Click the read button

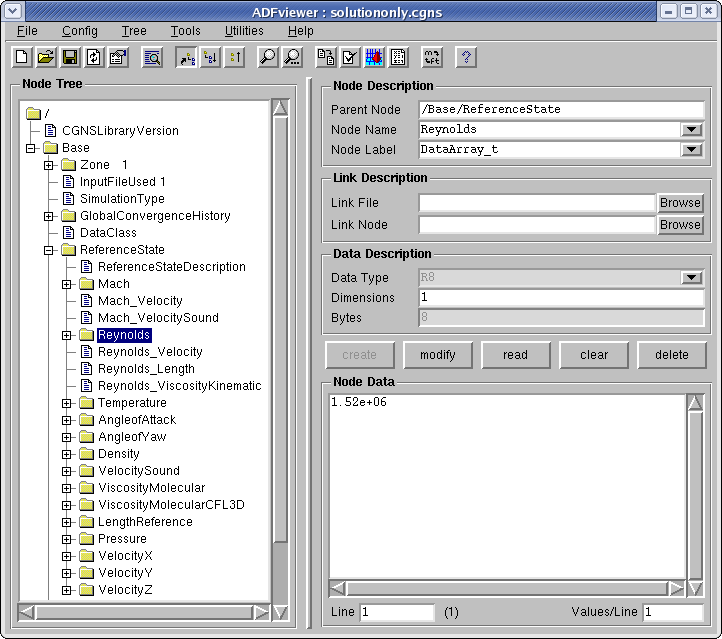click(516, 355)
